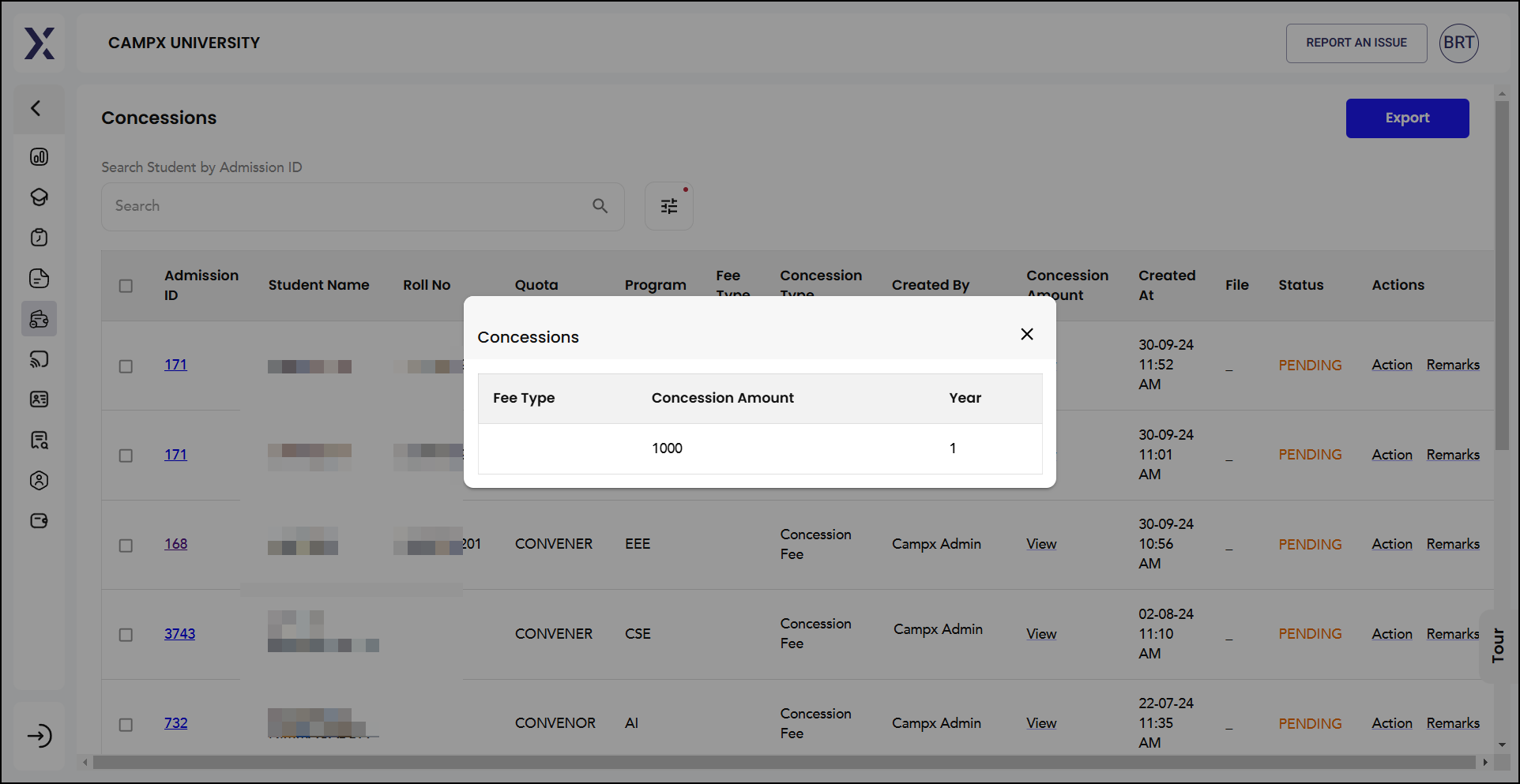Click Student Name column header
The image size is (1520, 784).
pos(318,285)
